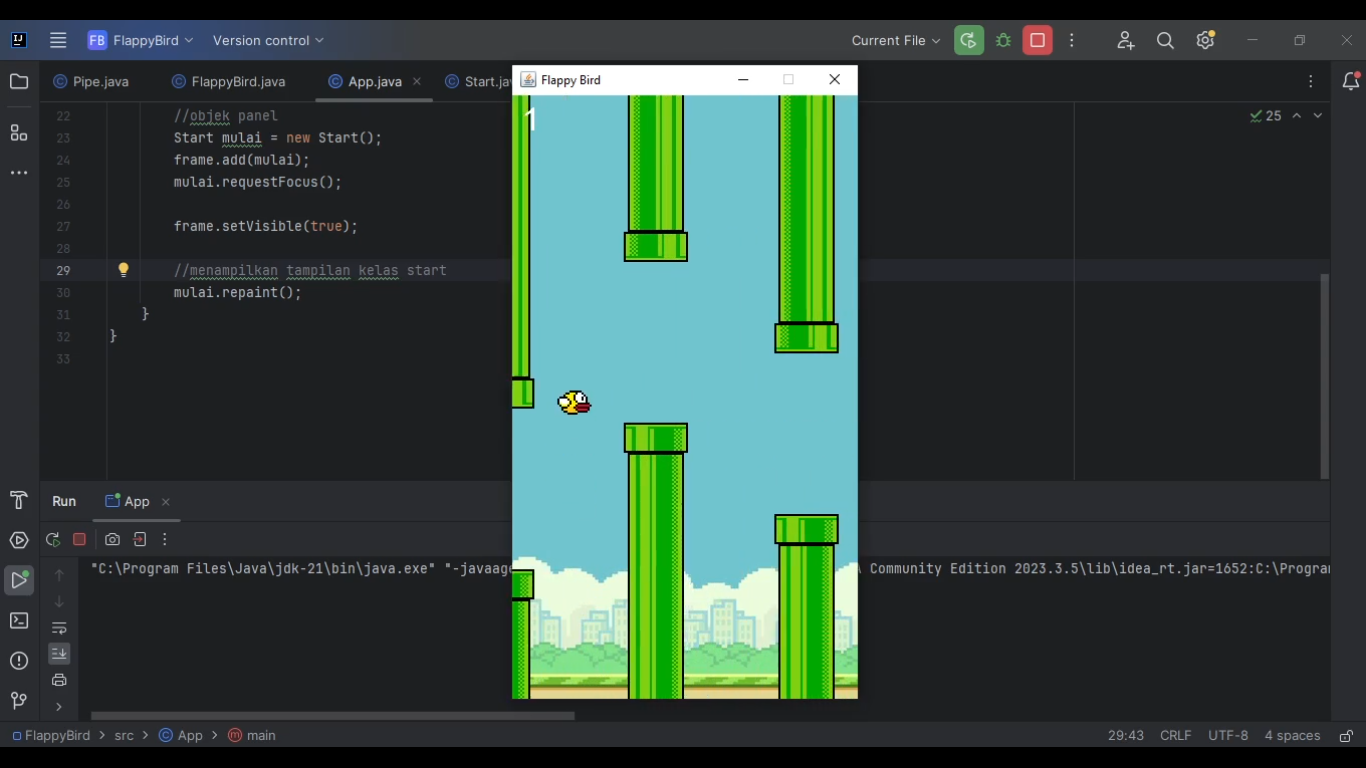Open the Build hammer tool window
Screen dimensions: 1366x768
tap(19, 501)
